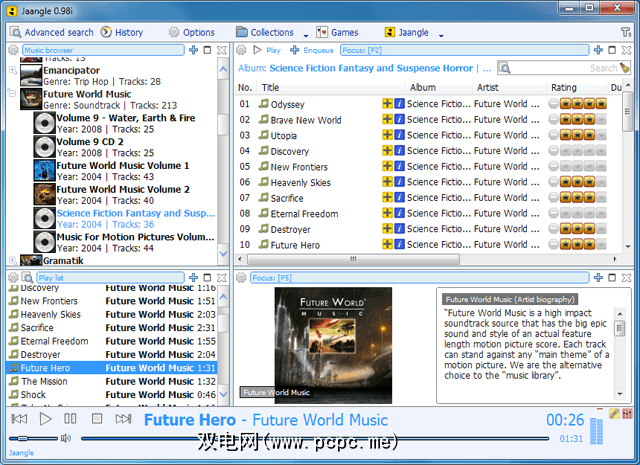Open the Jaangle menu
640x465 pixels.
[407, 32]
